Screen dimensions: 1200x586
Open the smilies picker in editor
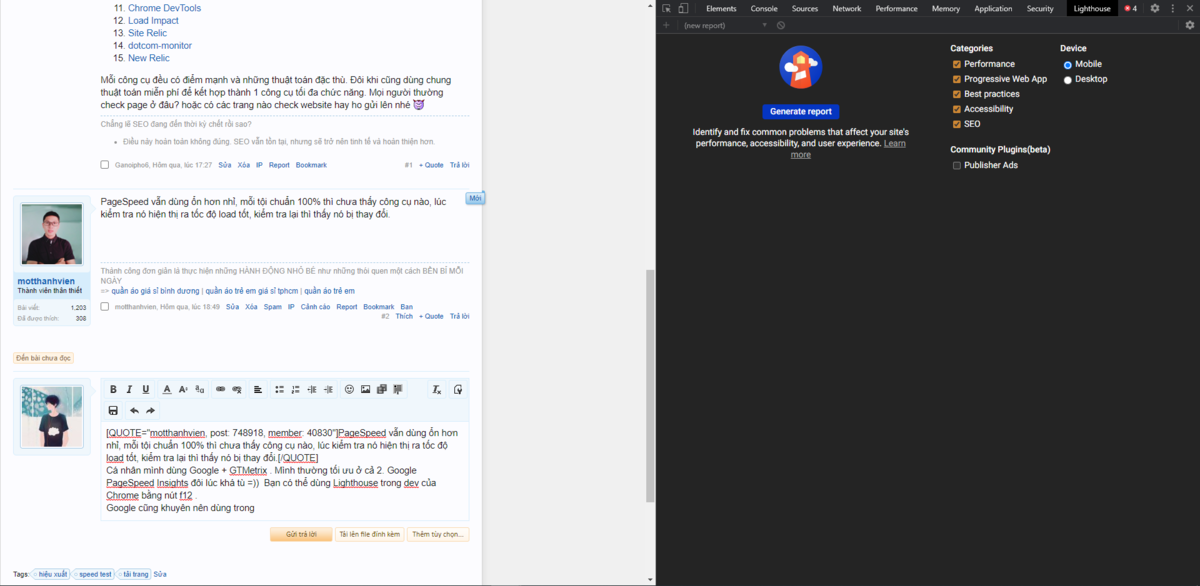click(349, 389)
